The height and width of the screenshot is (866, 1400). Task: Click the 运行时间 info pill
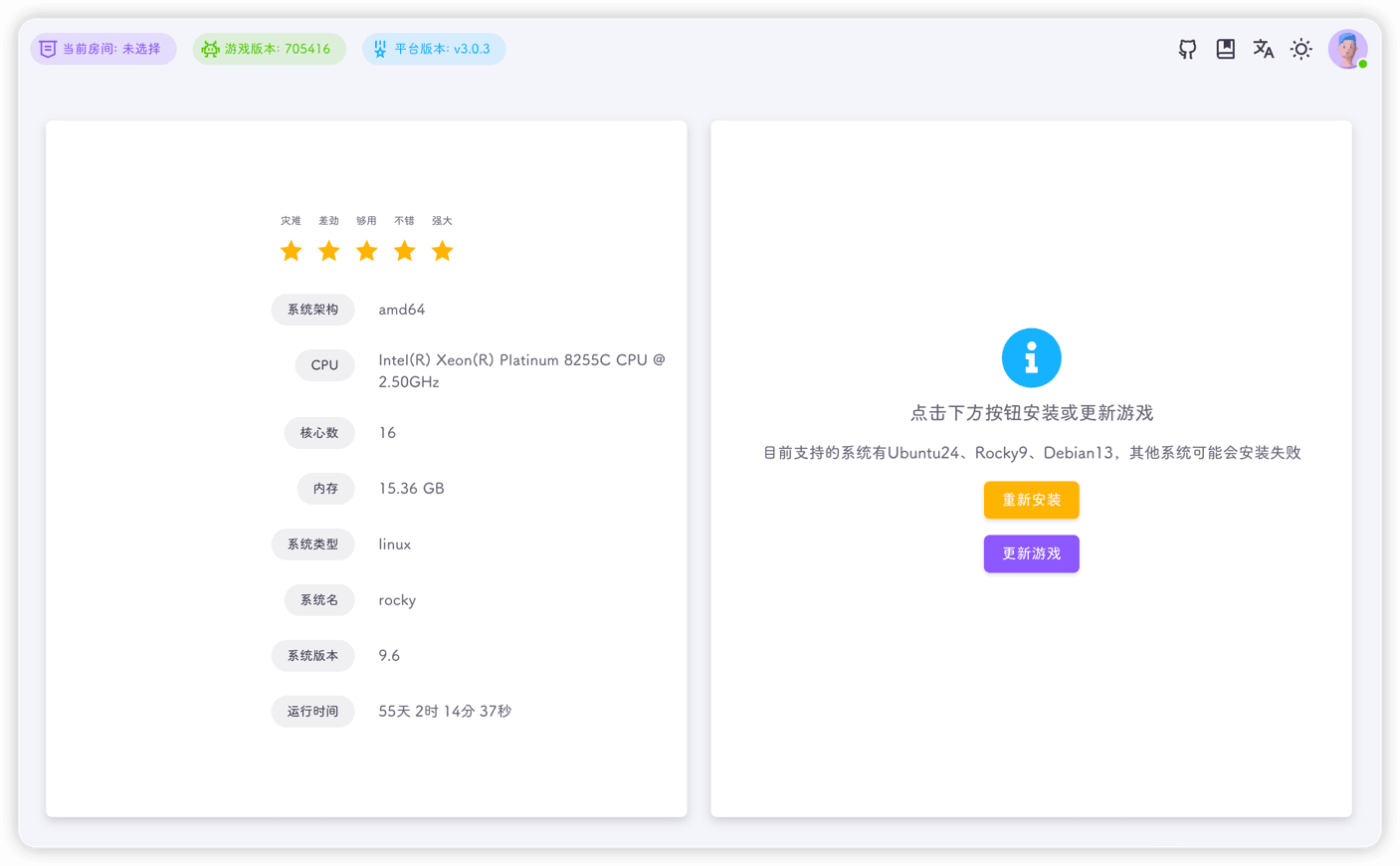(x=313, y=711)
